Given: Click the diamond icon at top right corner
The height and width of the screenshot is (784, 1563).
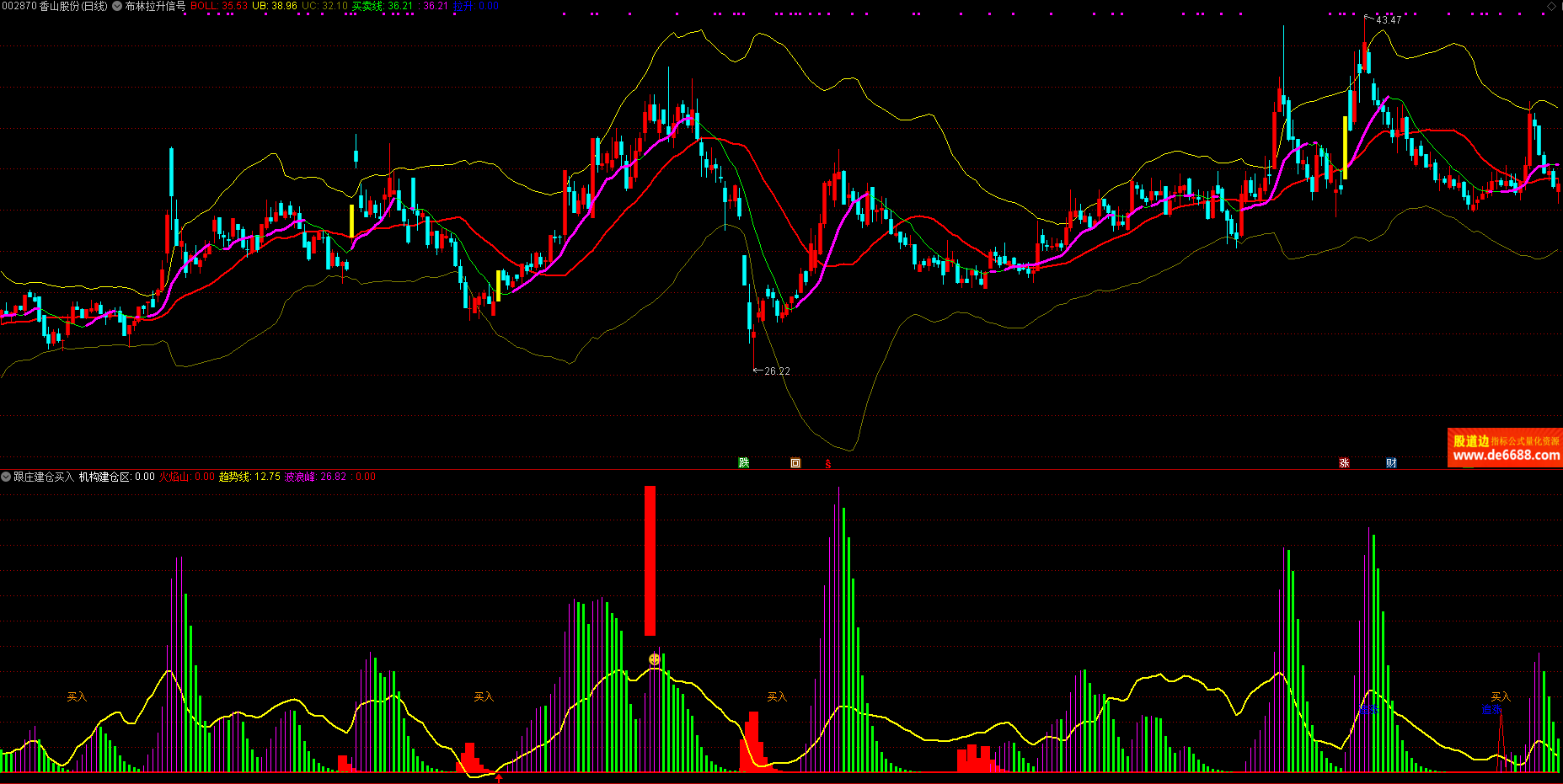Looking at the screenshot, I should (1551, 6).
